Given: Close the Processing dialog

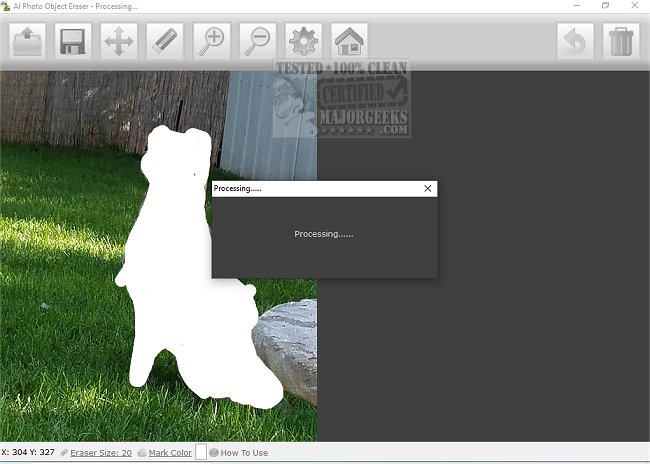Looking at the screenshot, I should [428, 189].
